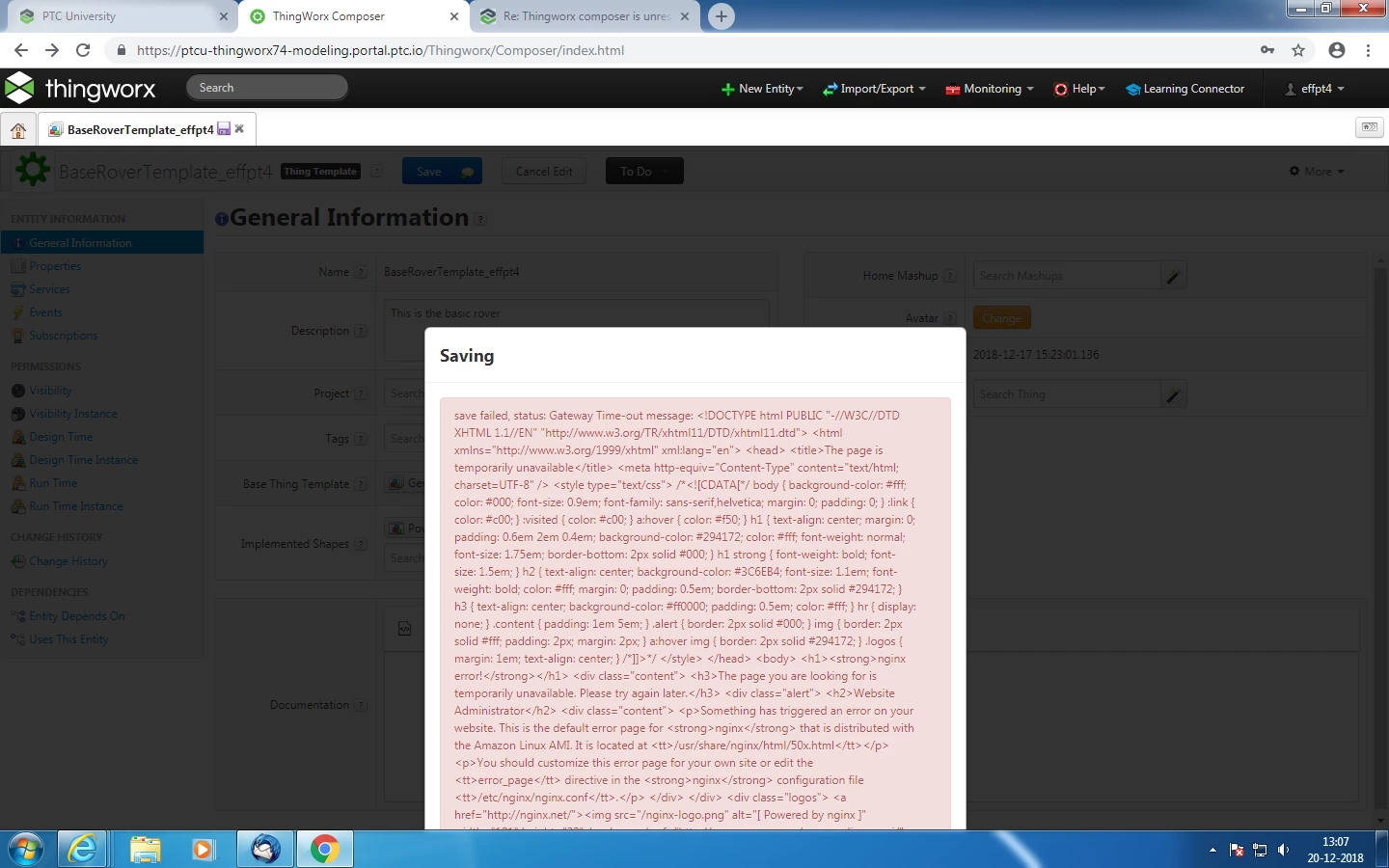
Task: Expand the effpt4 user menu
Action: 1315,89
